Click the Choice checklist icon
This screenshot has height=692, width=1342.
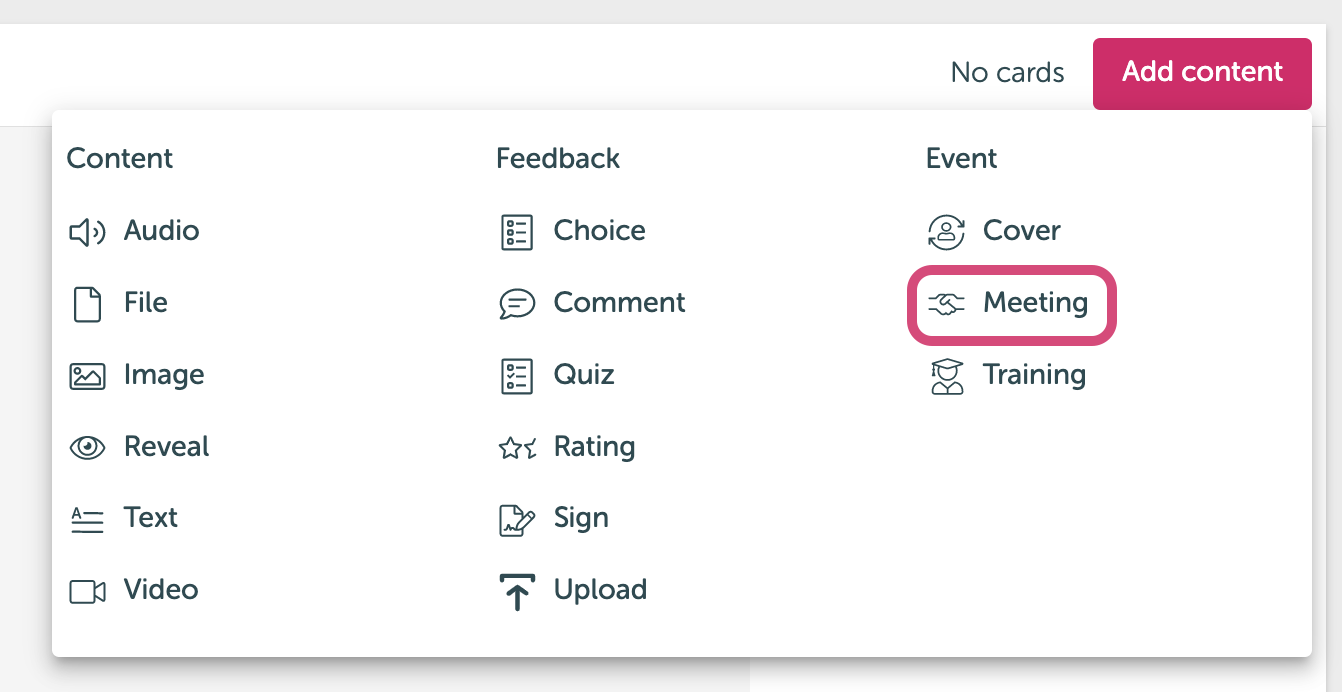(516, 232)
